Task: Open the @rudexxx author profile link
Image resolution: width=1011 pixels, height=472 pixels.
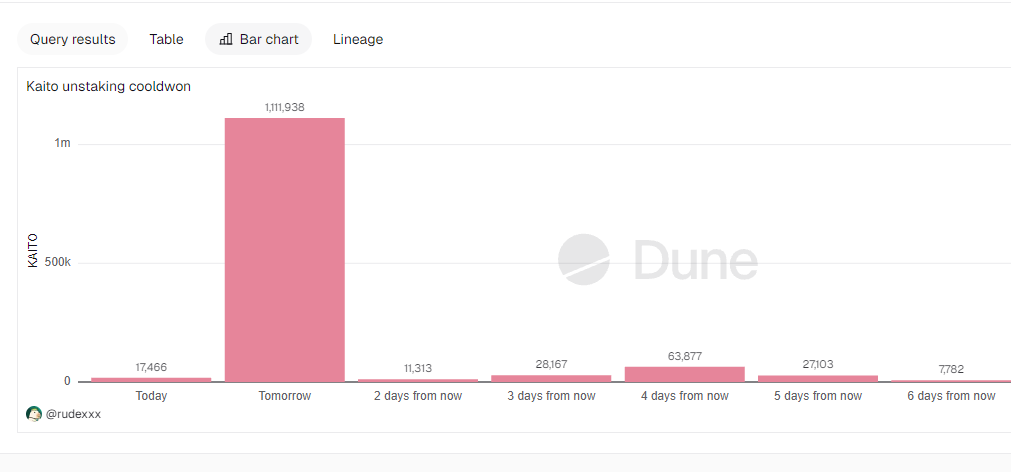Action: pos(73,414)
